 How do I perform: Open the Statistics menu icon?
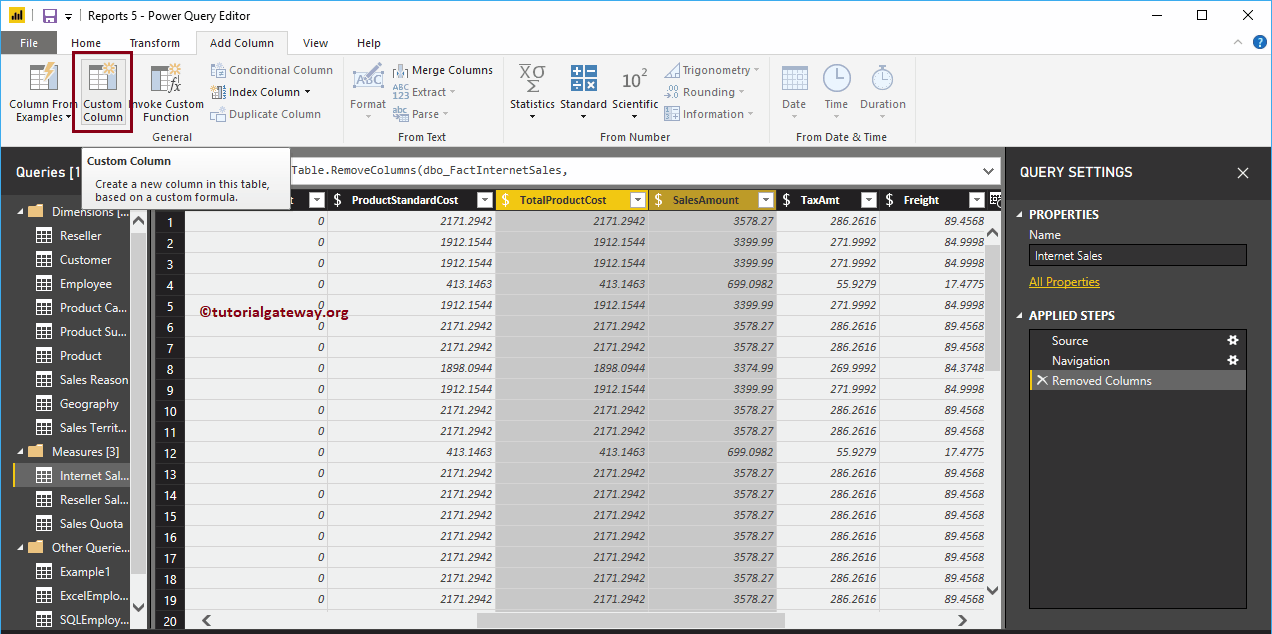(x=532, y=78)
